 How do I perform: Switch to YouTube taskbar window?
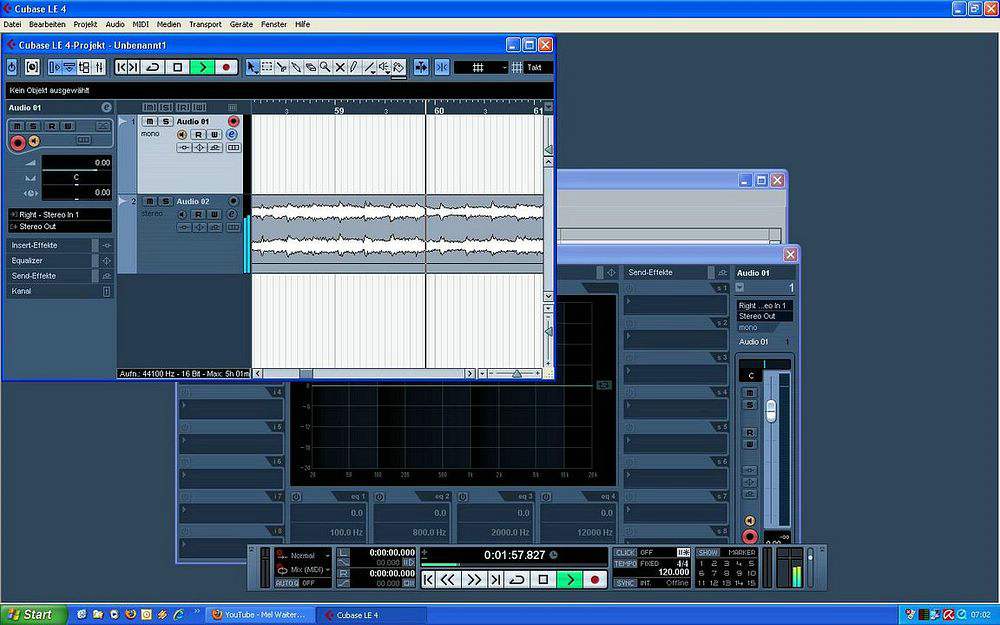(x=258, y=615)
